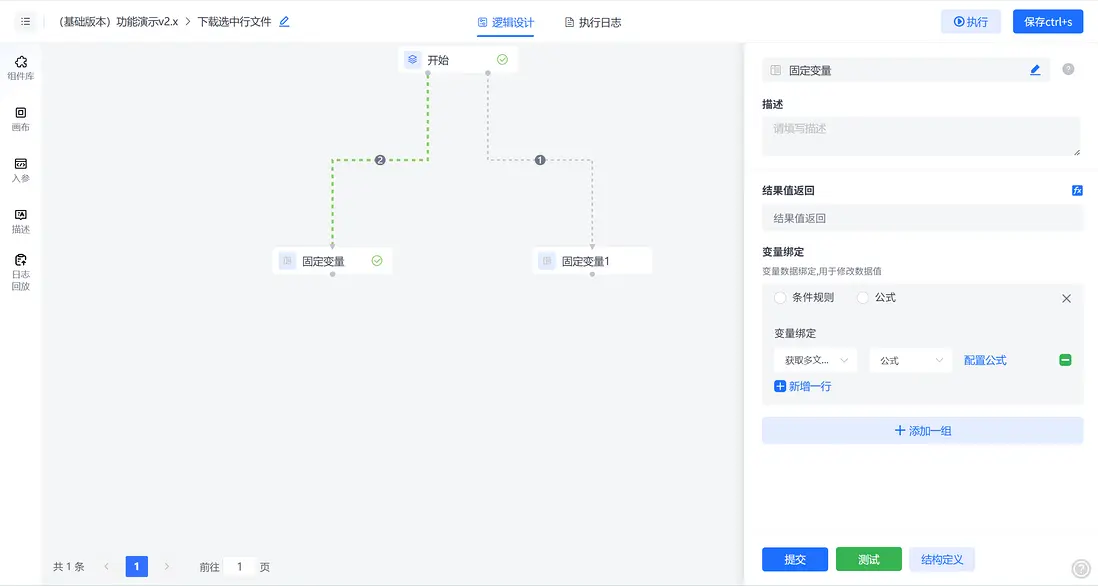This screenshot has width=1098, height=586.
Task: Close the variable binding group with the X
Action: pos(1066,297)
